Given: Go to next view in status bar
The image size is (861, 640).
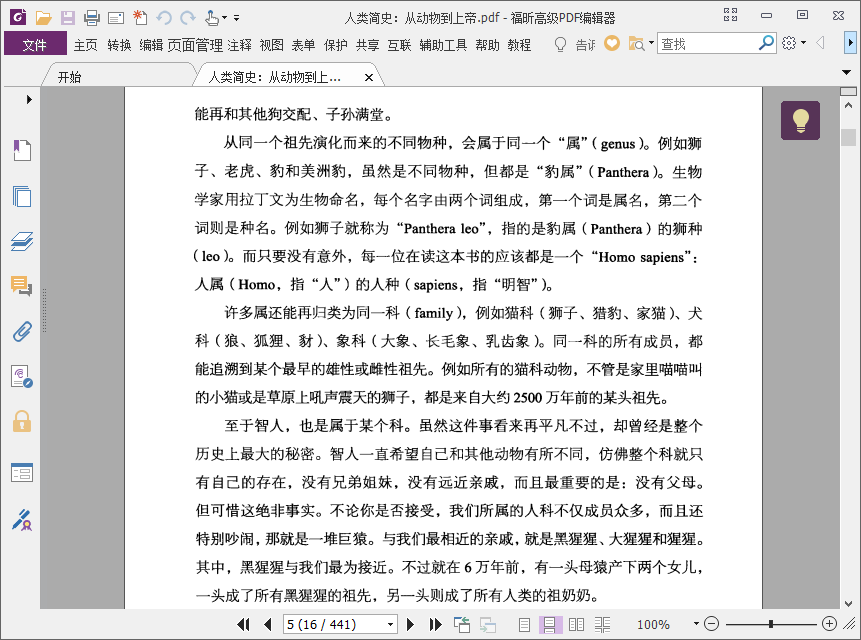Looking at the screenshot, I should [x=488, y=625].
